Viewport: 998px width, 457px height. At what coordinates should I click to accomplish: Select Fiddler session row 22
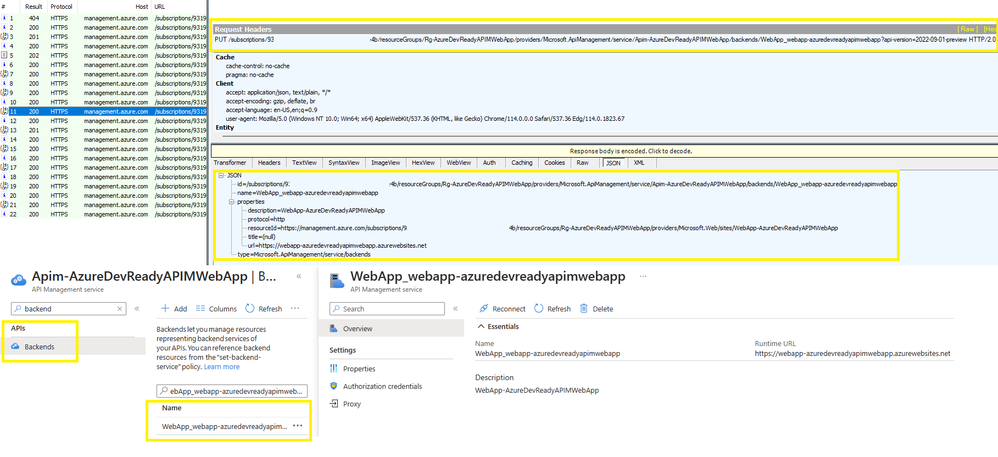click(103, 214)
